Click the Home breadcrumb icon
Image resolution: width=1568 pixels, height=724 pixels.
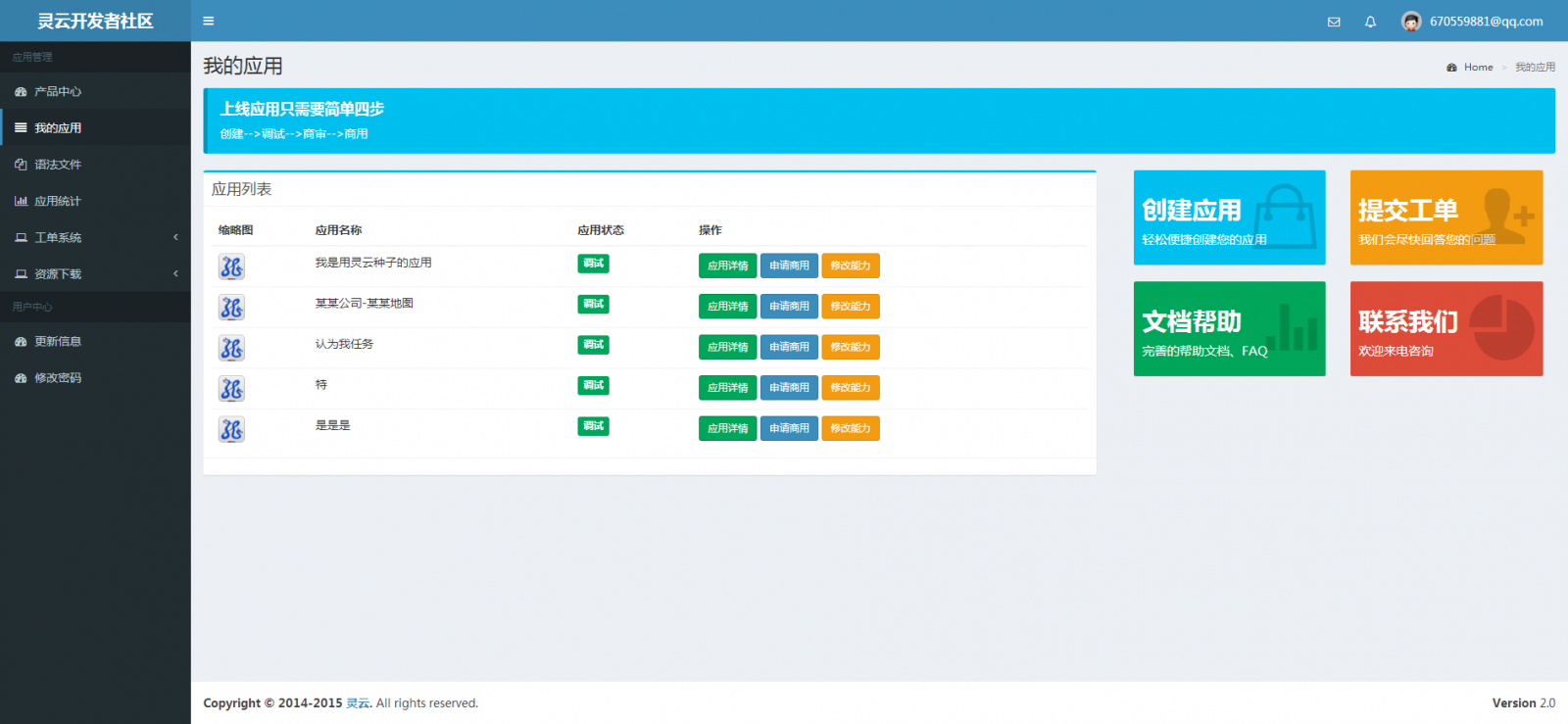click(x=1451, y=68)
